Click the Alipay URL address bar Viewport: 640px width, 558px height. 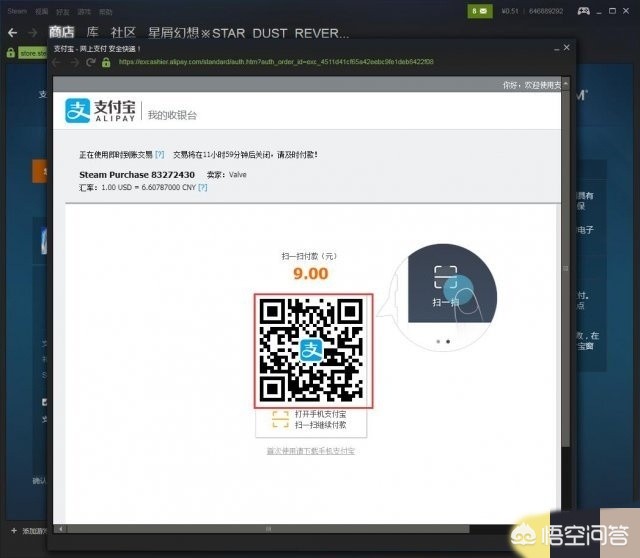(x=276, y=62)
